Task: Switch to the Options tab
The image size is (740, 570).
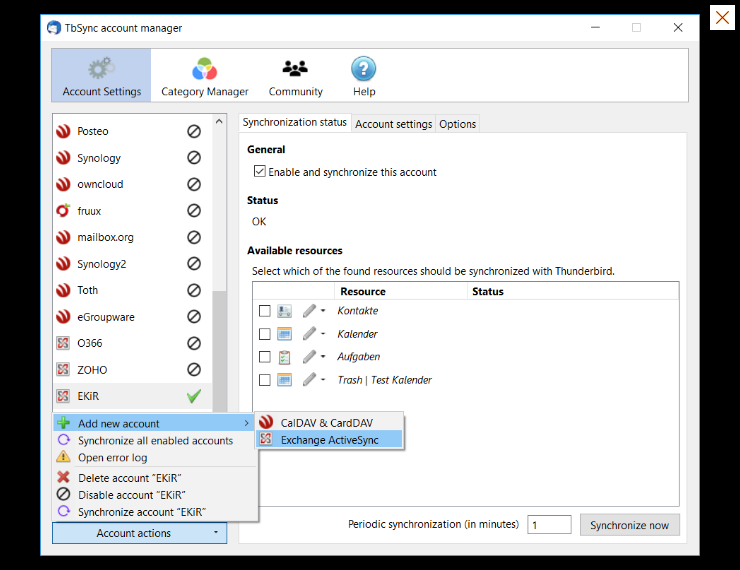Action: pyautogui.click(x=457, y=124)
